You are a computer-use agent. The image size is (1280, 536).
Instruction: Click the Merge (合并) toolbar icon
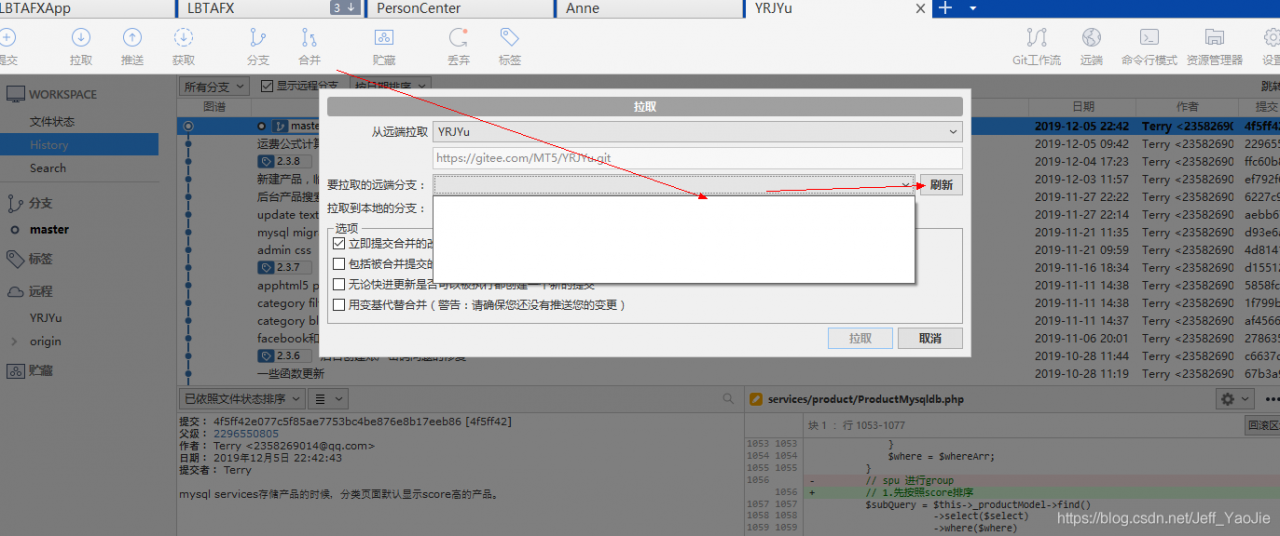(x=309, y=38)
